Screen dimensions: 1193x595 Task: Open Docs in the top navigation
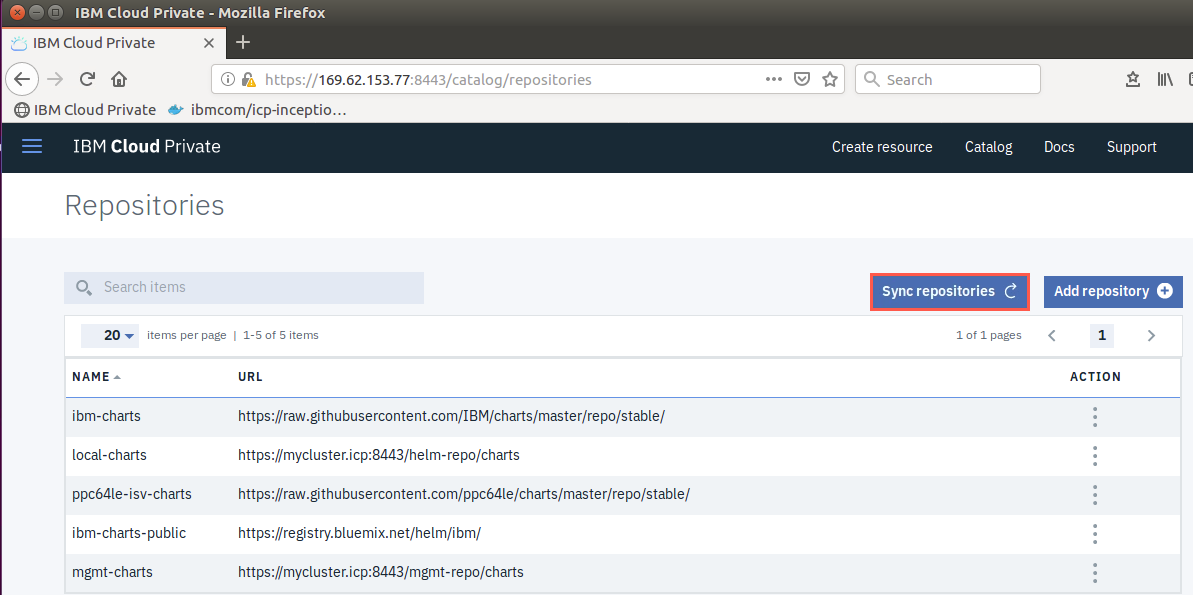tap(1059, 147)
